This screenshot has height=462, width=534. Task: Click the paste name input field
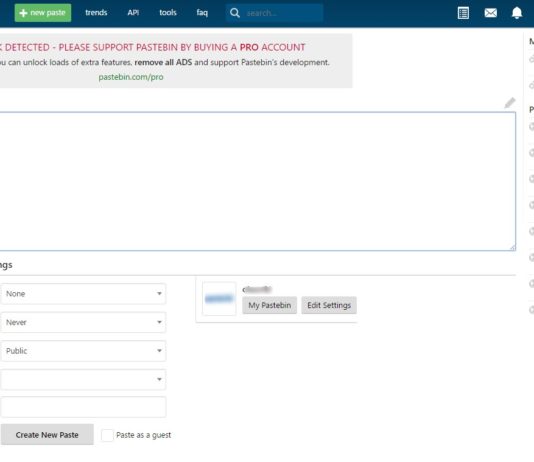[x=83, y=407]
